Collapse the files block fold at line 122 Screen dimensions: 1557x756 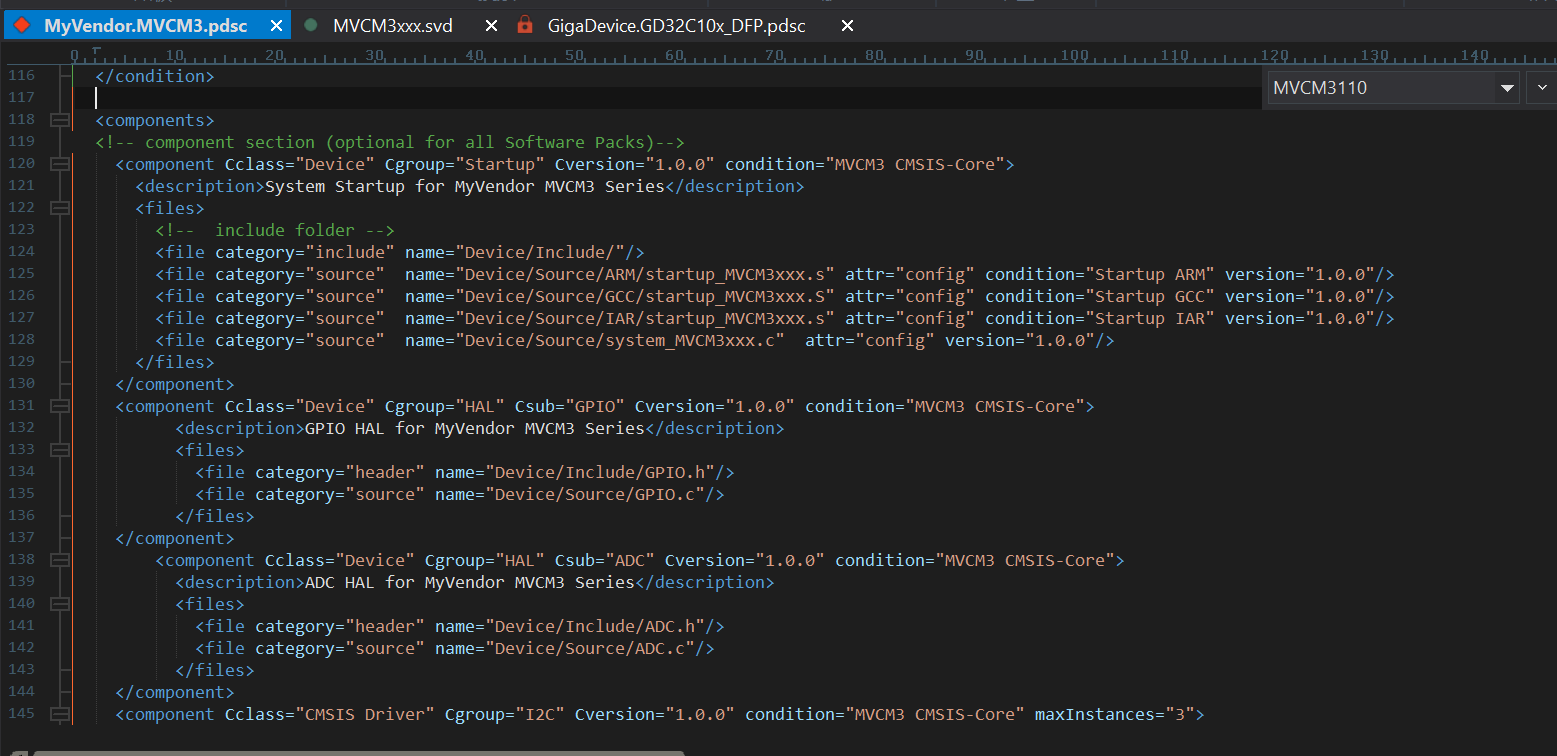pos(59,208)
